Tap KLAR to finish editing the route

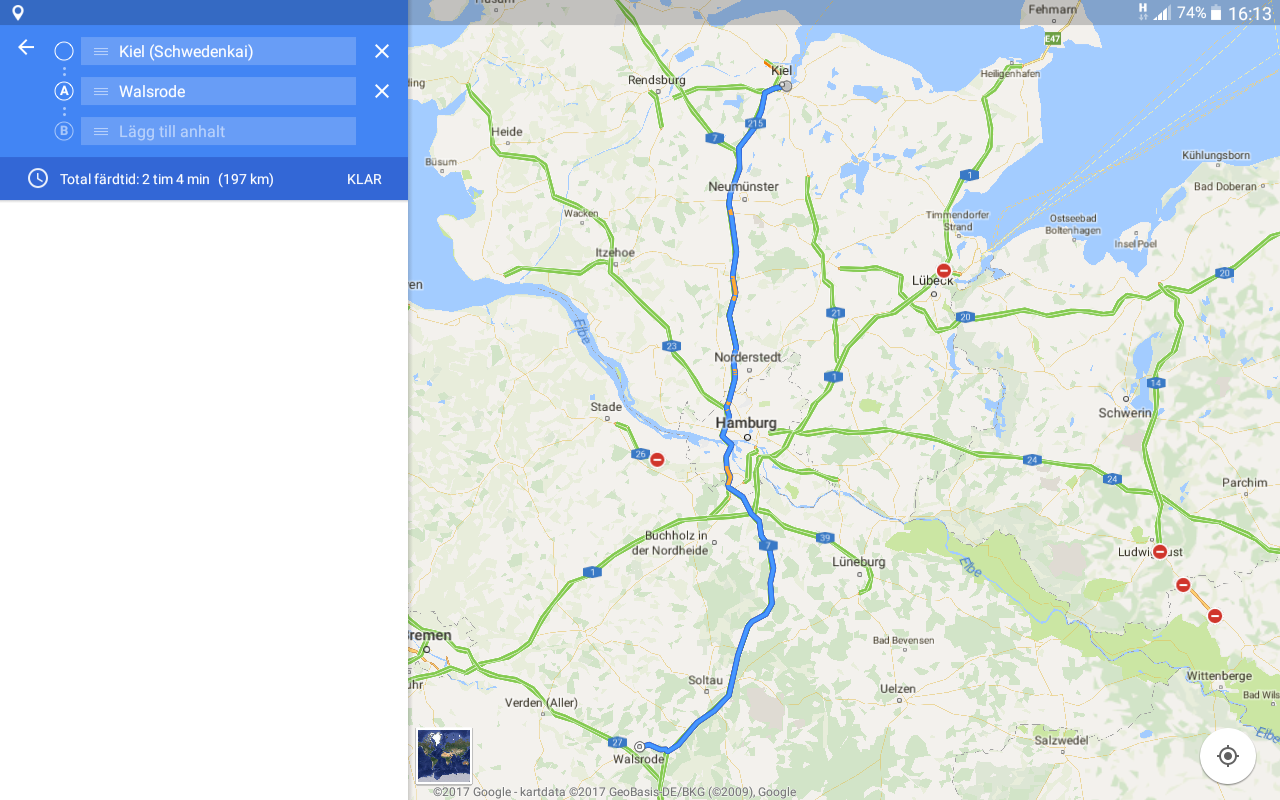364,179
